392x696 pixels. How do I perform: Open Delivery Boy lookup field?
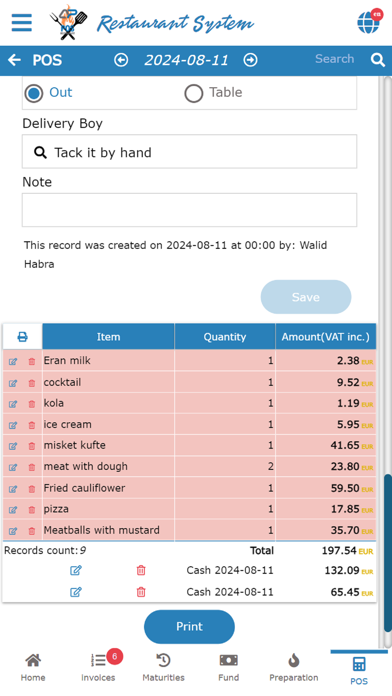(190, 152)
